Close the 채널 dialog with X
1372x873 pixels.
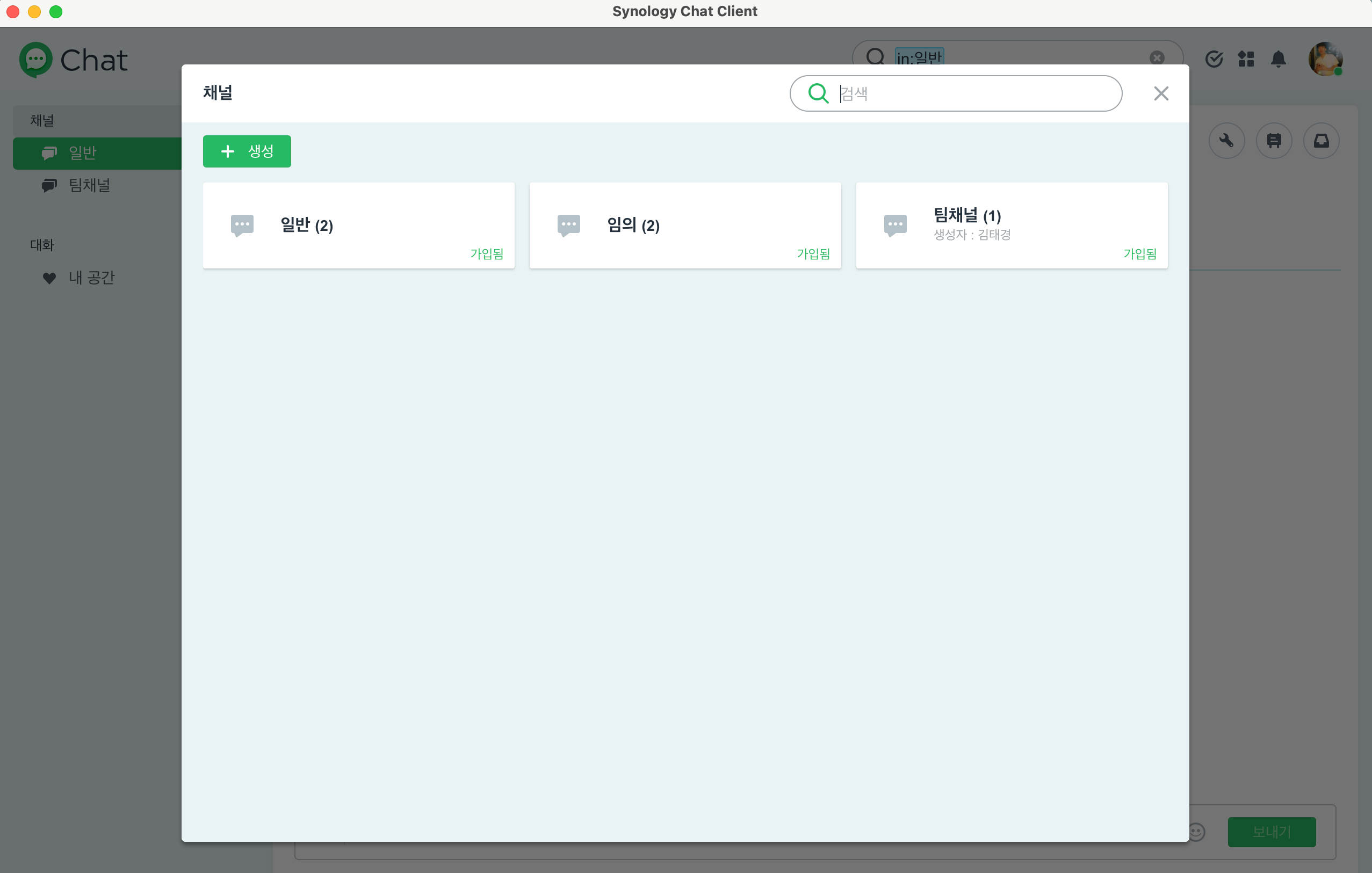coord(1161,93)
